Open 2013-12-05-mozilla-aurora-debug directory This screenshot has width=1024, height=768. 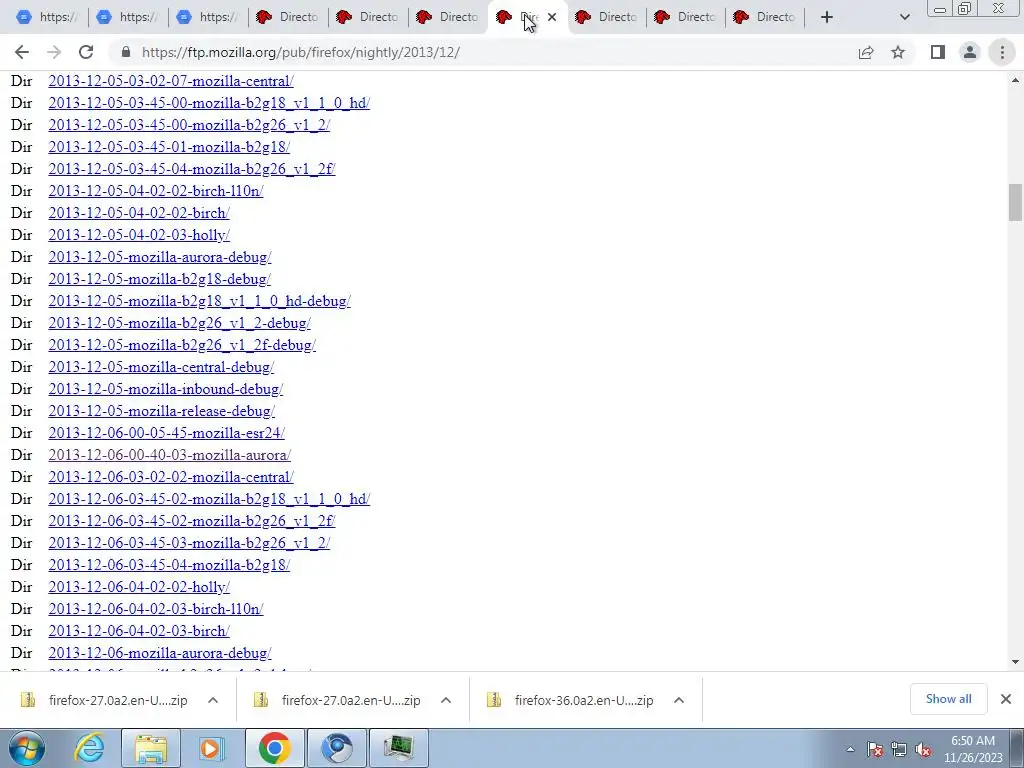click(x=160, y=257)
